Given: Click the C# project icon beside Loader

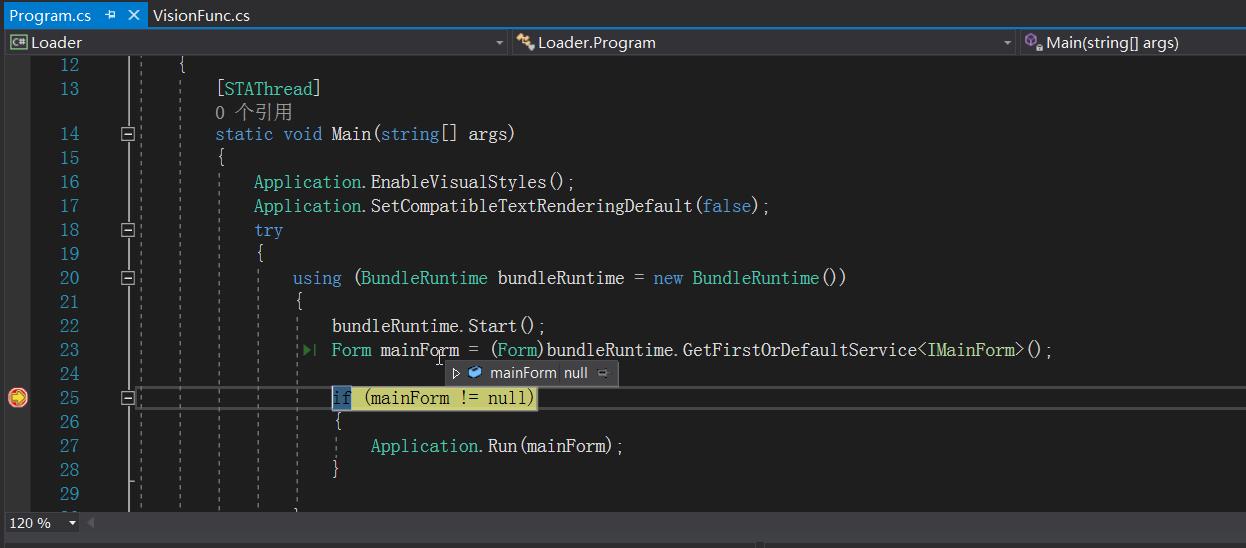Looking at the screenshot, I should [x=18, y=42].
